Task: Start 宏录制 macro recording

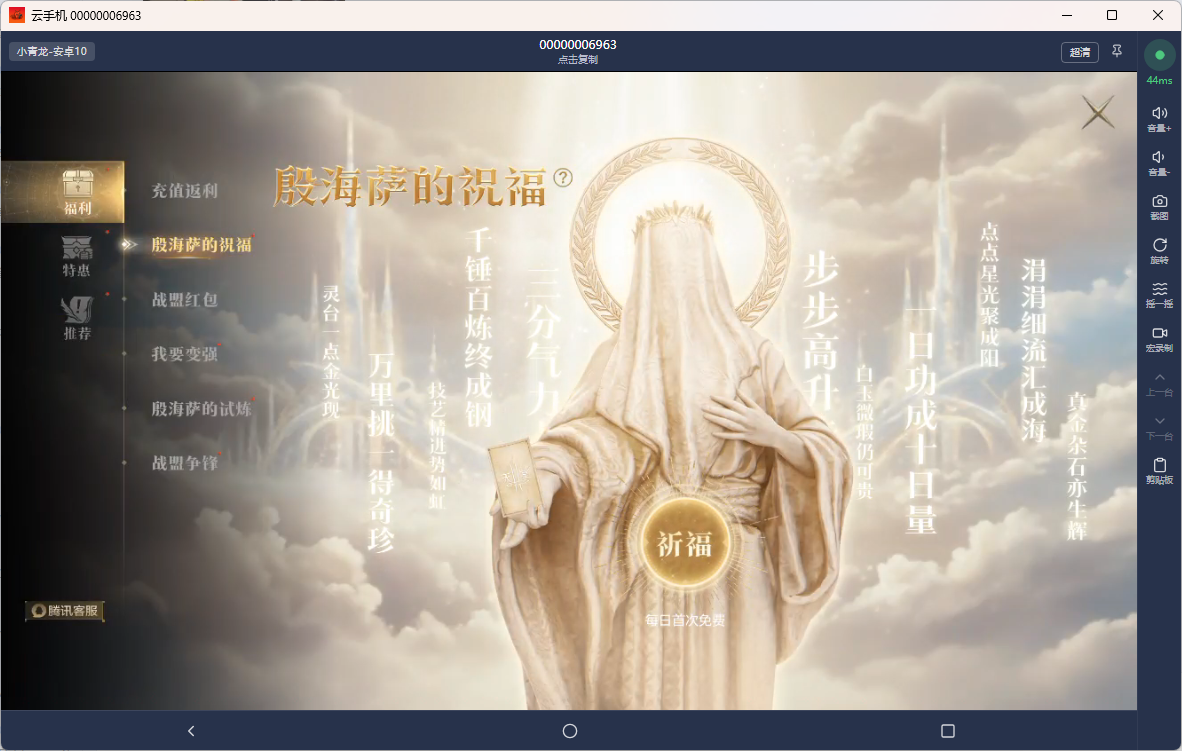Action: [x=1159, y=339]
